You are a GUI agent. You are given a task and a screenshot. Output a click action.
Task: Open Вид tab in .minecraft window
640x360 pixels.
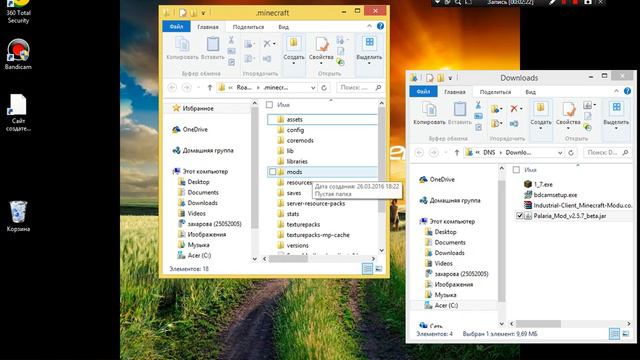point(283,27)
